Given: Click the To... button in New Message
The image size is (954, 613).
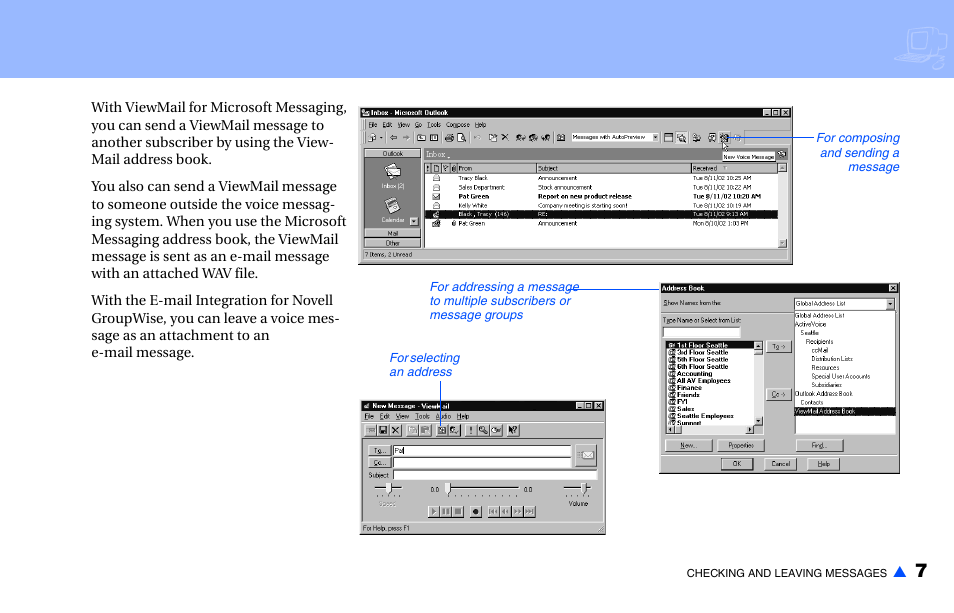Looking at the screenshot, I should (x=380, y=451).
